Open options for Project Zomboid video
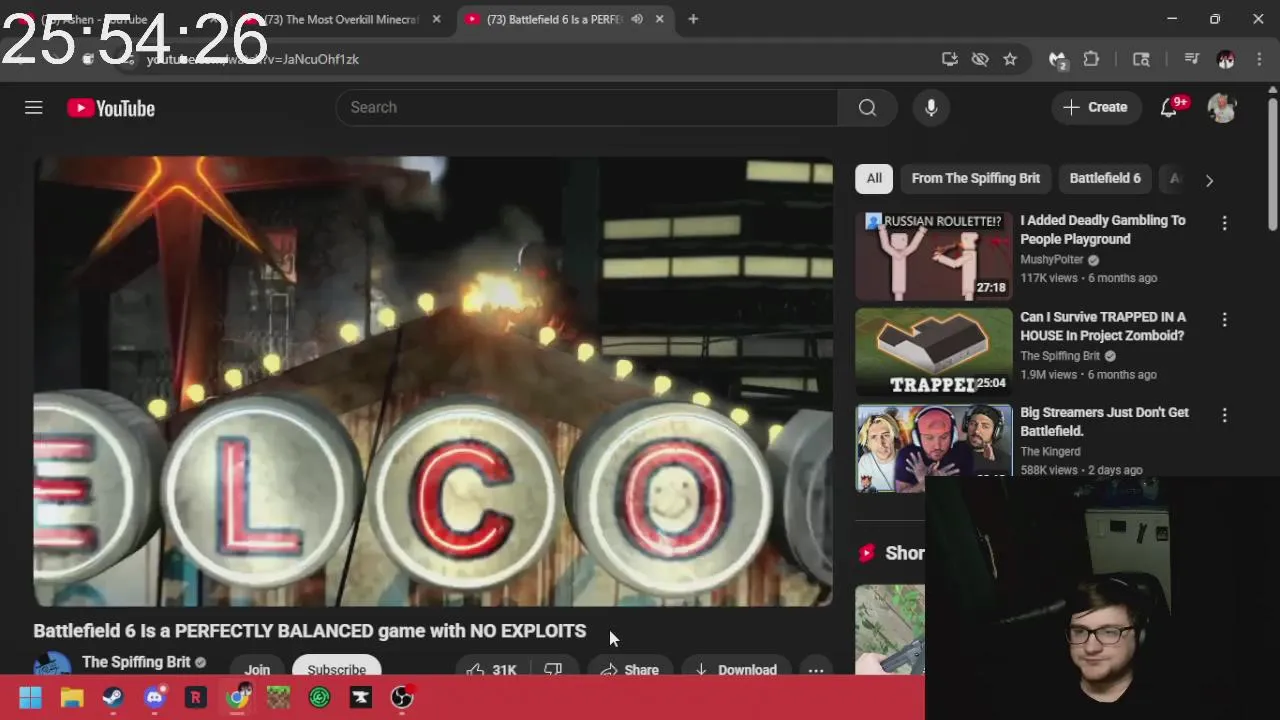Image resolution: width=1280 pixels, height=720 pixels. coord(1224,320)
